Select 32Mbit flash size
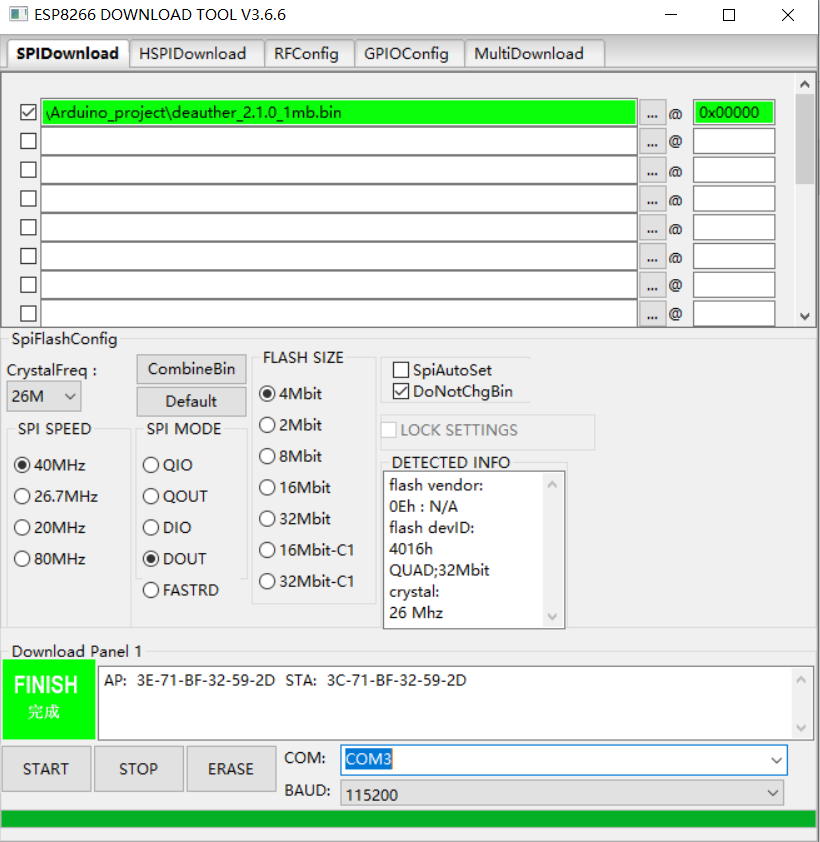 click(267, 518)
